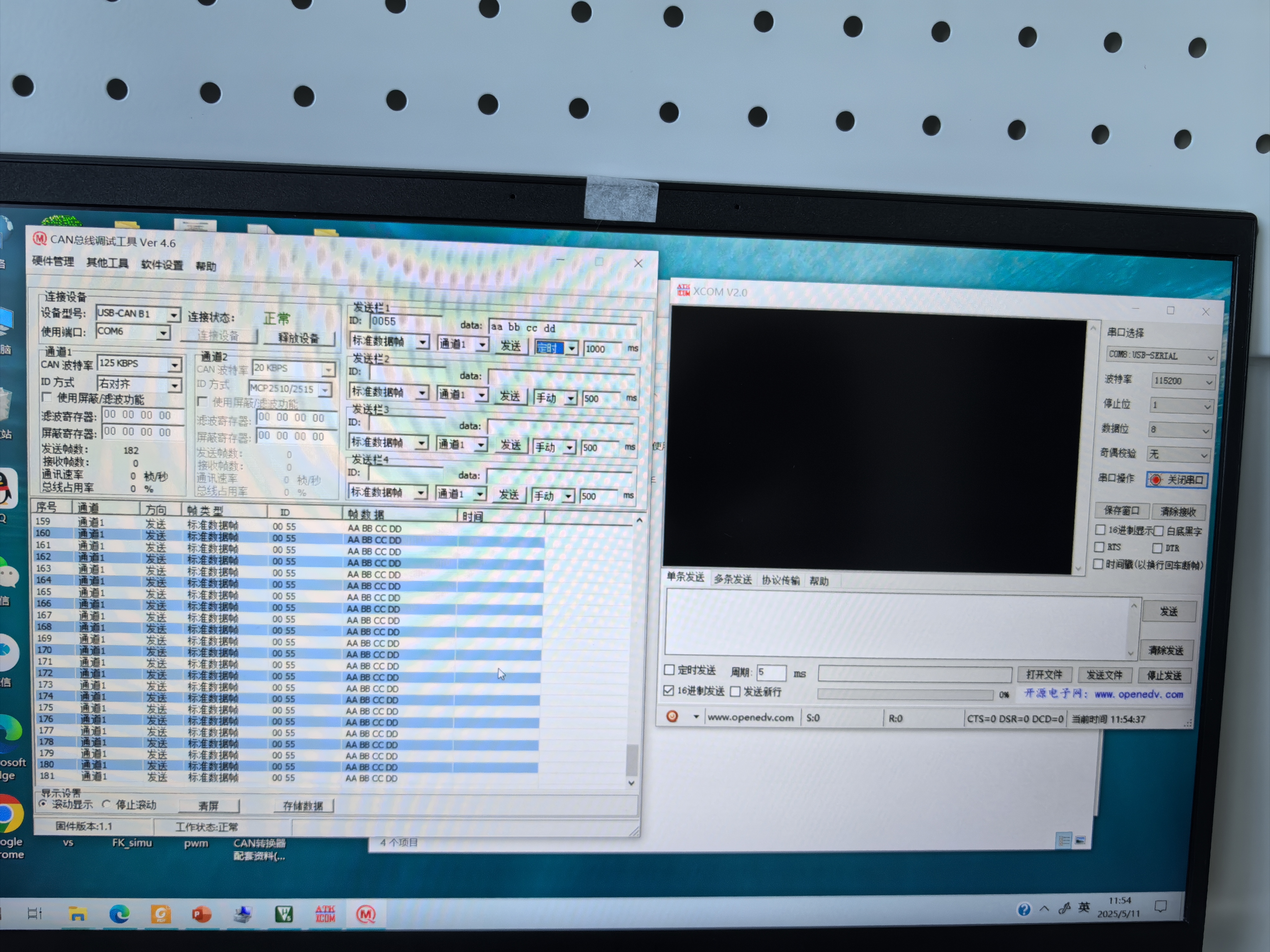The height and width of the screenshot is (952, 1270).
Task: Switch to 协议传输 tab in XCOM
Action: point(780,580)
